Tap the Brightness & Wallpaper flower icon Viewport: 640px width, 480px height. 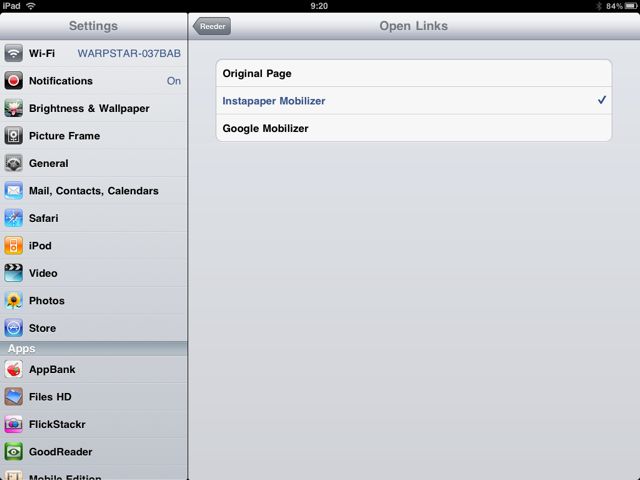point(13,108)
